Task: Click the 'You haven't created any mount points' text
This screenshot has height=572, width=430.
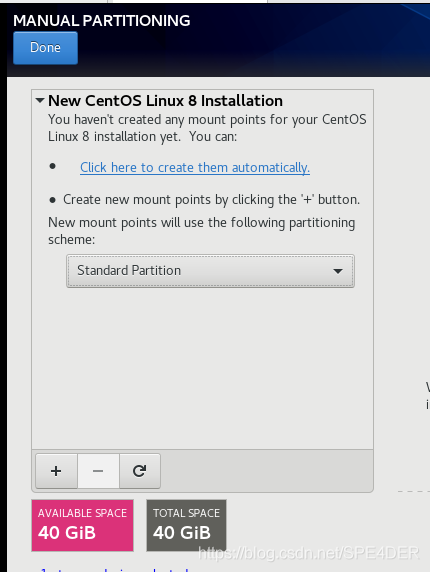Action: point(207,128)
